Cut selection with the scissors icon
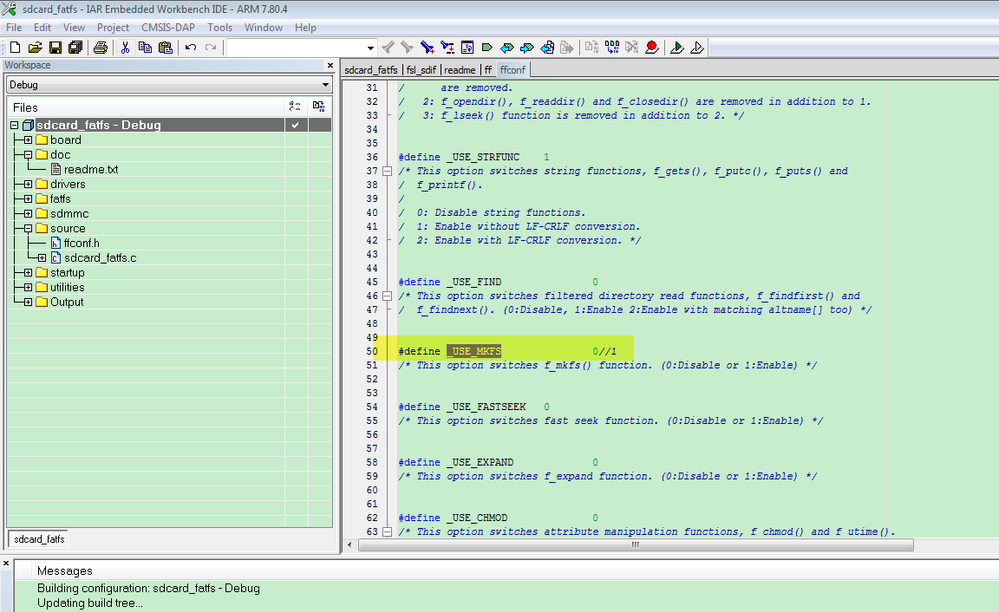 pyautogui.click(x=125, y=48)
